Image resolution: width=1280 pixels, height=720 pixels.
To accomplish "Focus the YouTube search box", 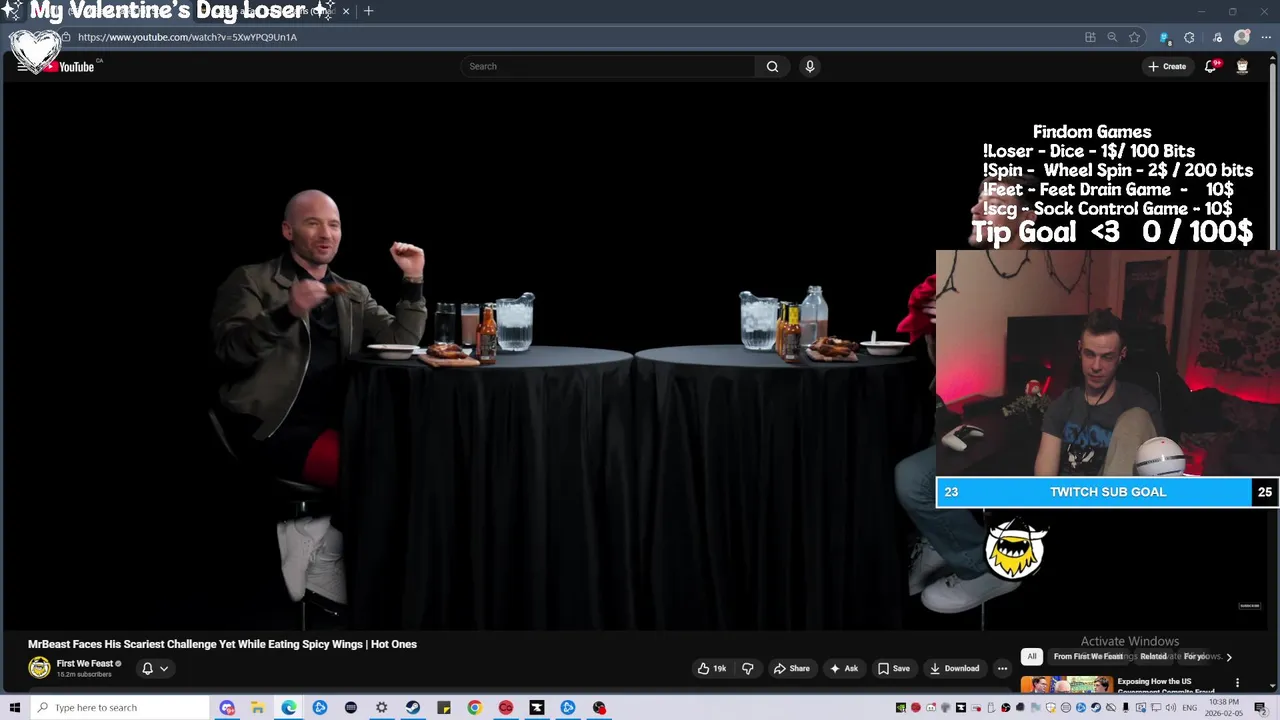I will 608,66.
